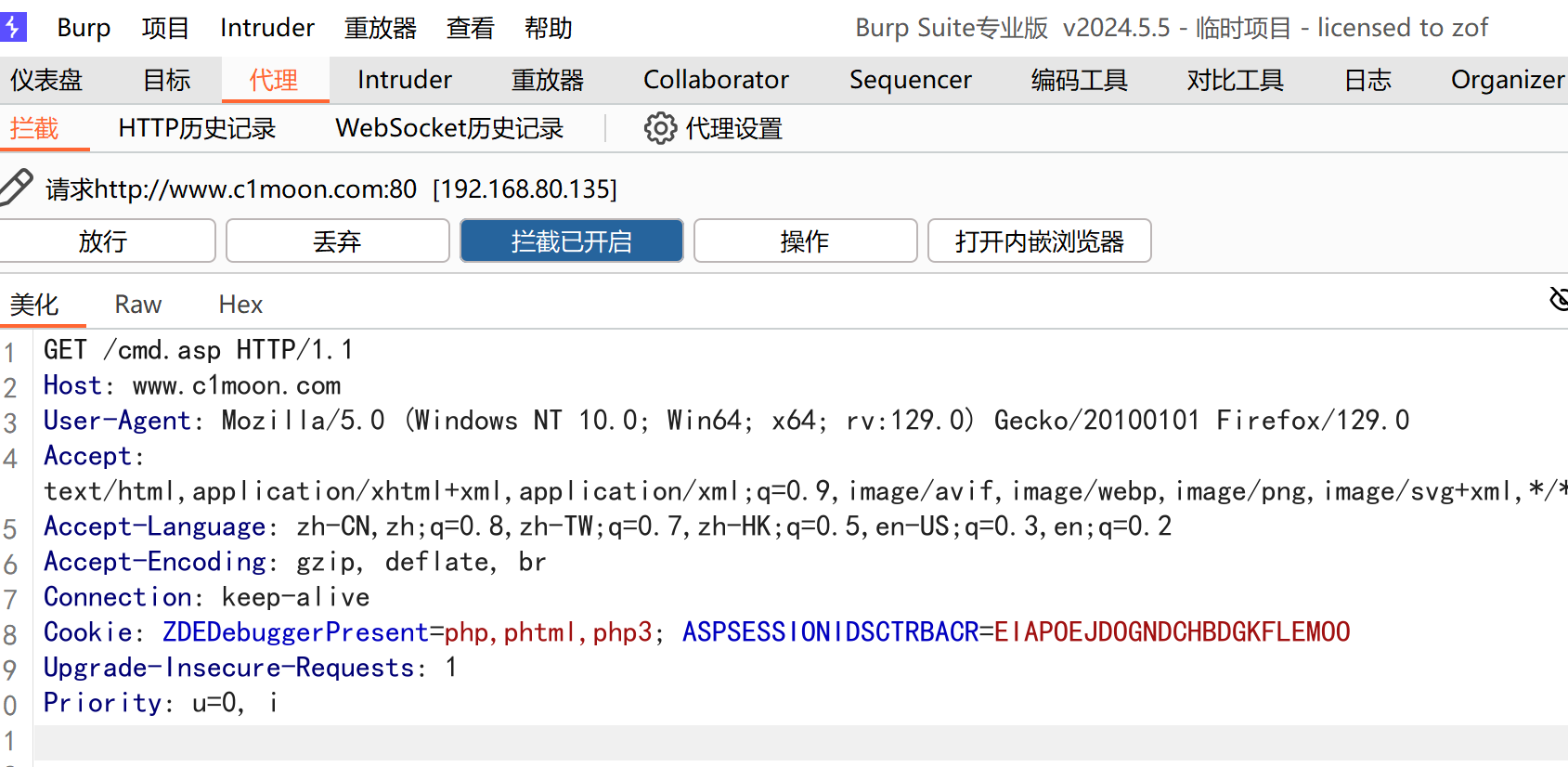The height and width of the screenshot is (767, 1568).
Task: Click the pencil edit icon beside request URL
Action: 17,188
